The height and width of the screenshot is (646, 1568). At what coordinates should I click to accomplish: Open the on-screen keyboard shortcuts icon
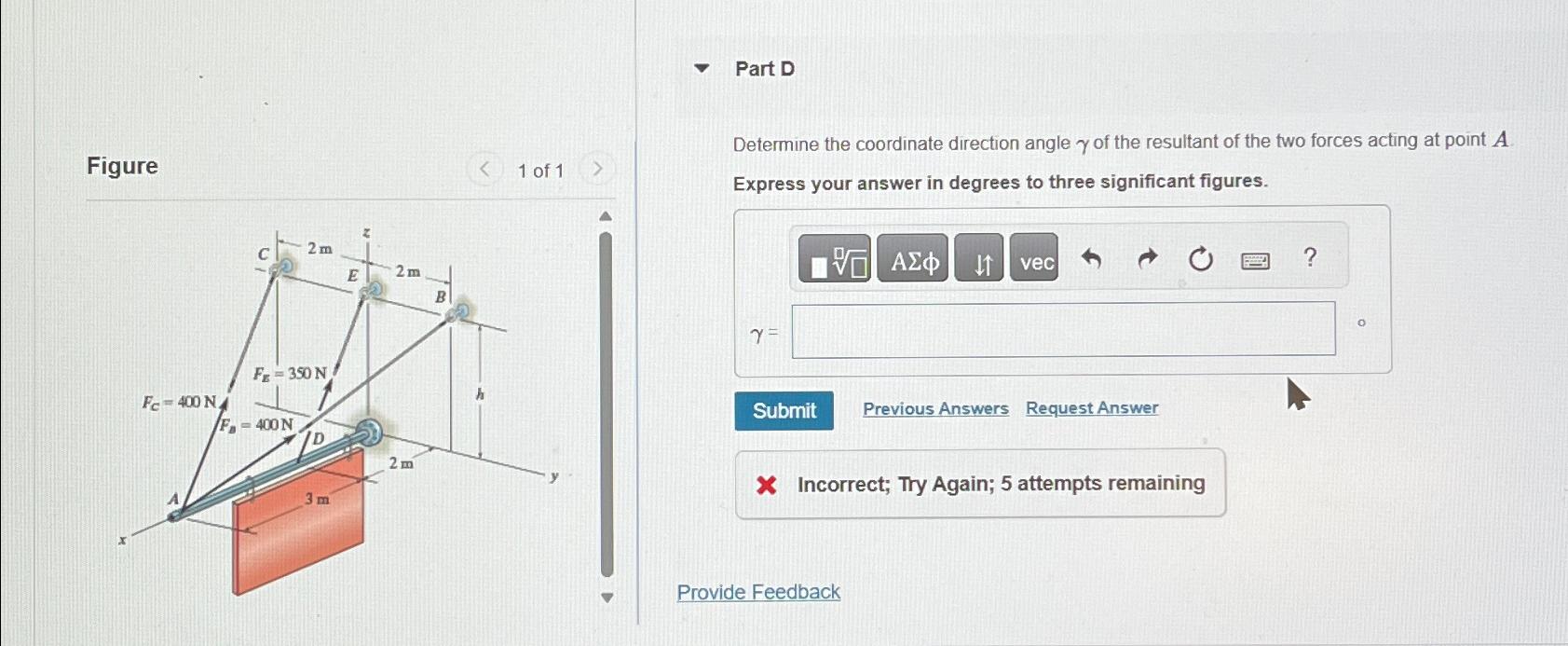click(1255, 261)
